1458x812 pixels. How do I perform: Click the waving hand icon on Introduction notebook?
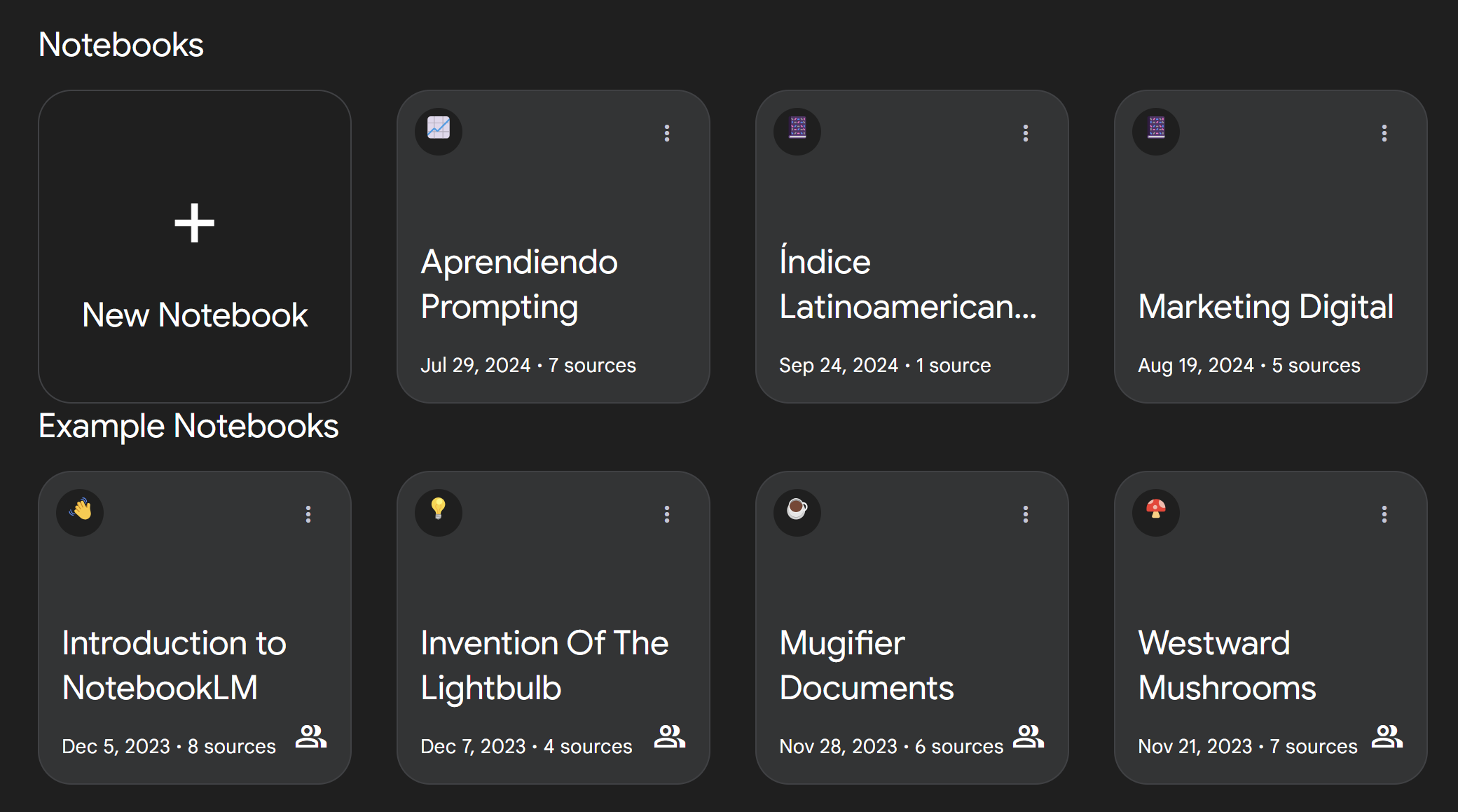pyautogui.click(x=80, y=511)
